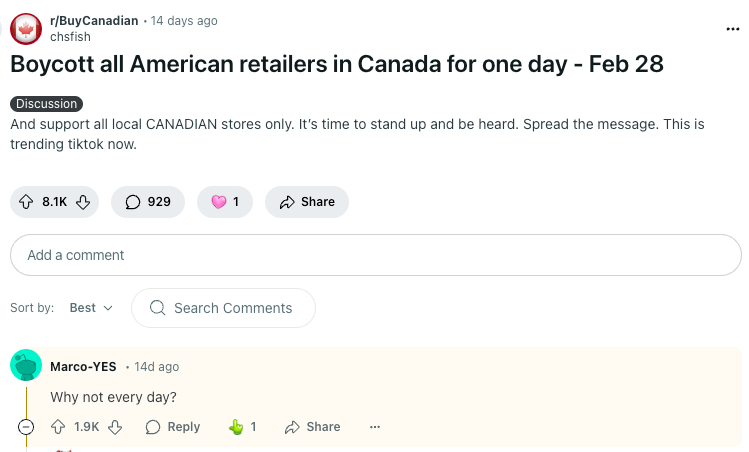Select the Discussion flair tag
This screenshot has height=452, width=749.
tap(46, 104)
